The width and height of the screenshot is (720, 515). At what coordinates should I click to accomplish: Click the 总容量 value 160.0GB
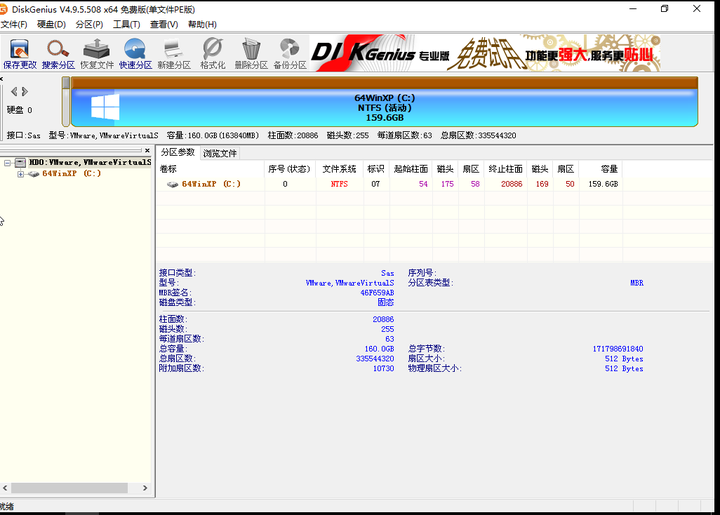[379, 349]
